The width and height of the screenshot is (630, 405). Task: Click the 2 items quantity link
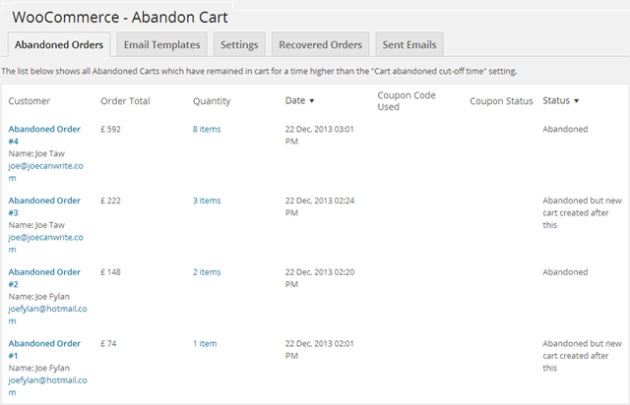(207, 272)
